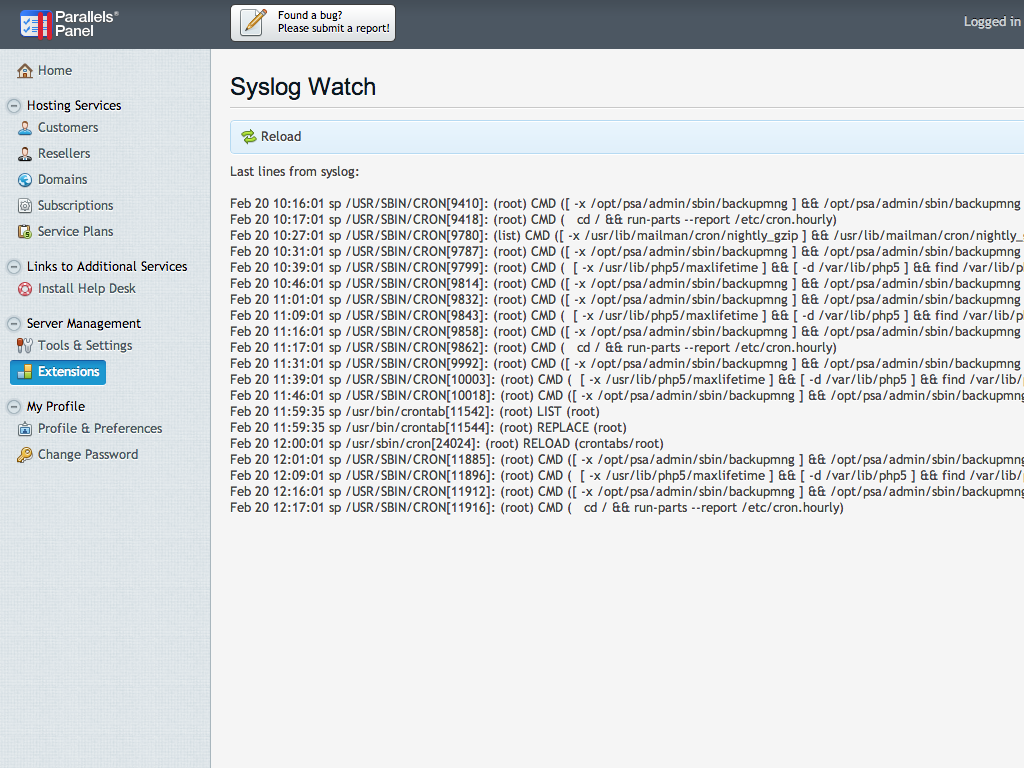
Task: Open the Home menu item
Action: [x=51, y=70]
